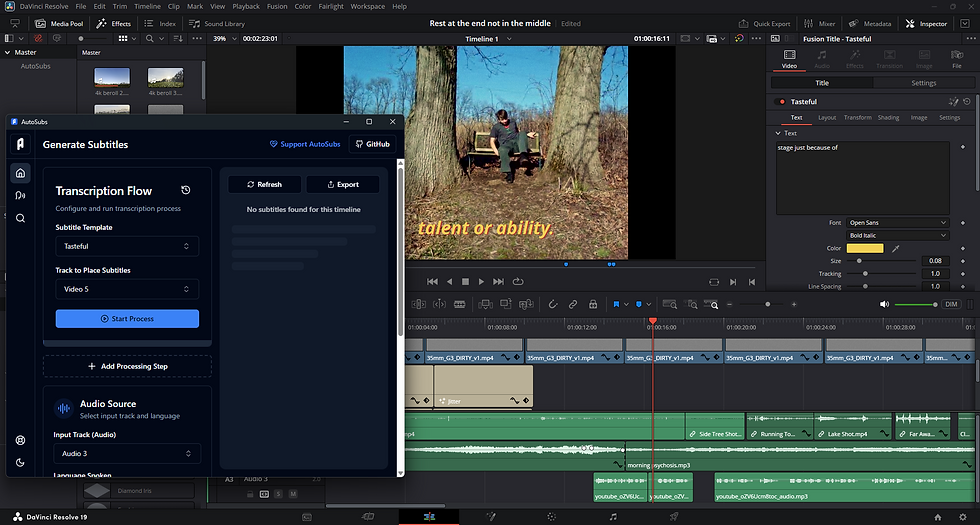Click the AutoSubs transcription history icon
This screenshot has width=980, height=525.
point(186,190)
